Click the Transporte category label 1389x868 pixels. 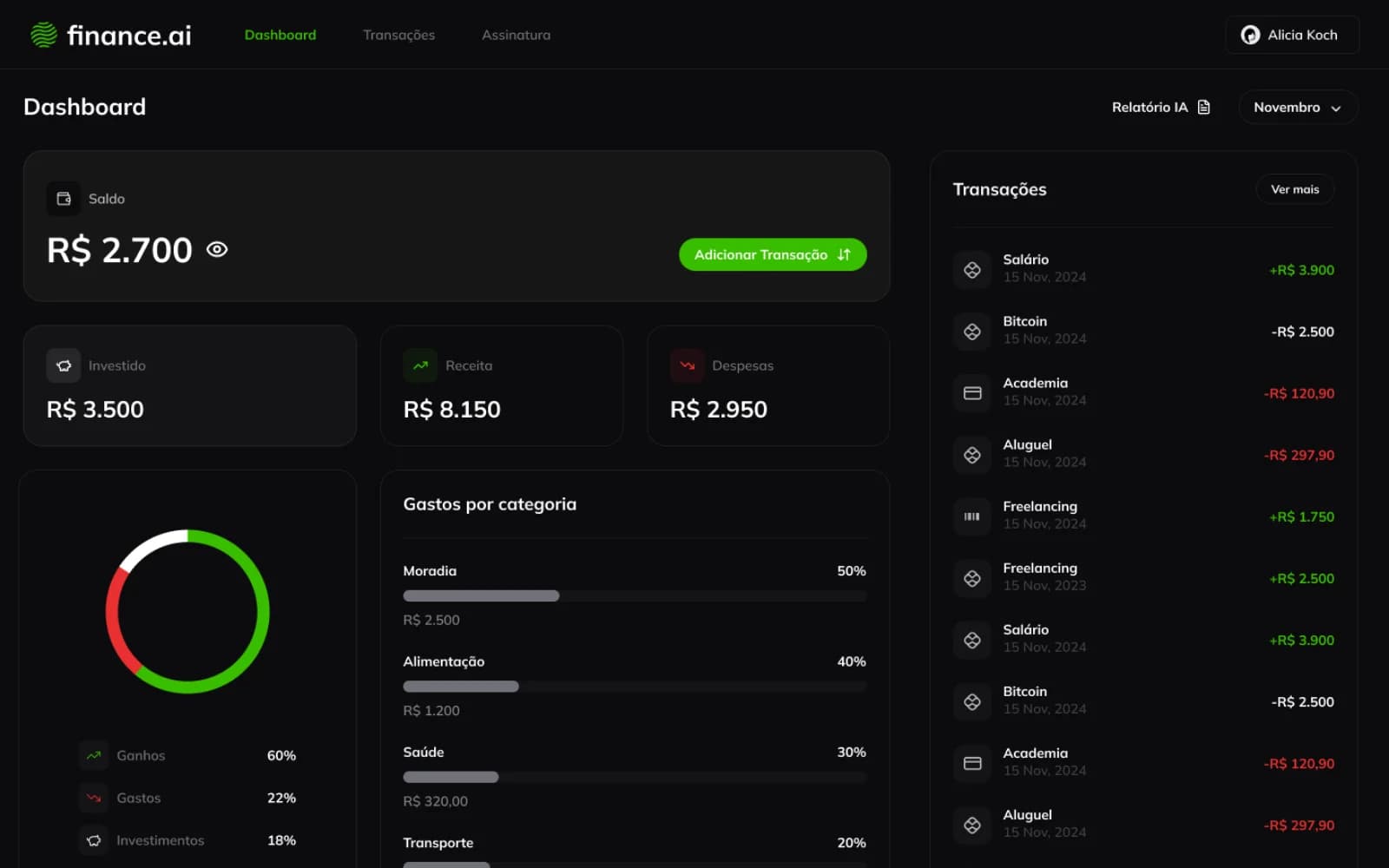[x=438, y=843]
